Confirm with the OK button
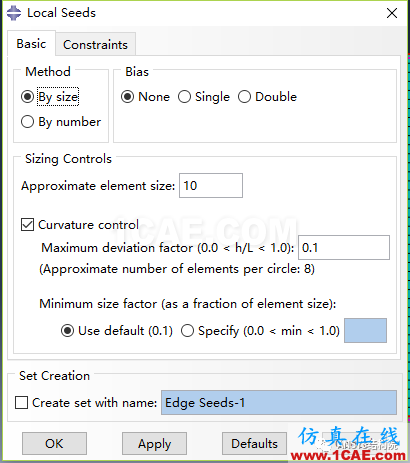This screenshot has height=463, width=410. point(54,444)
